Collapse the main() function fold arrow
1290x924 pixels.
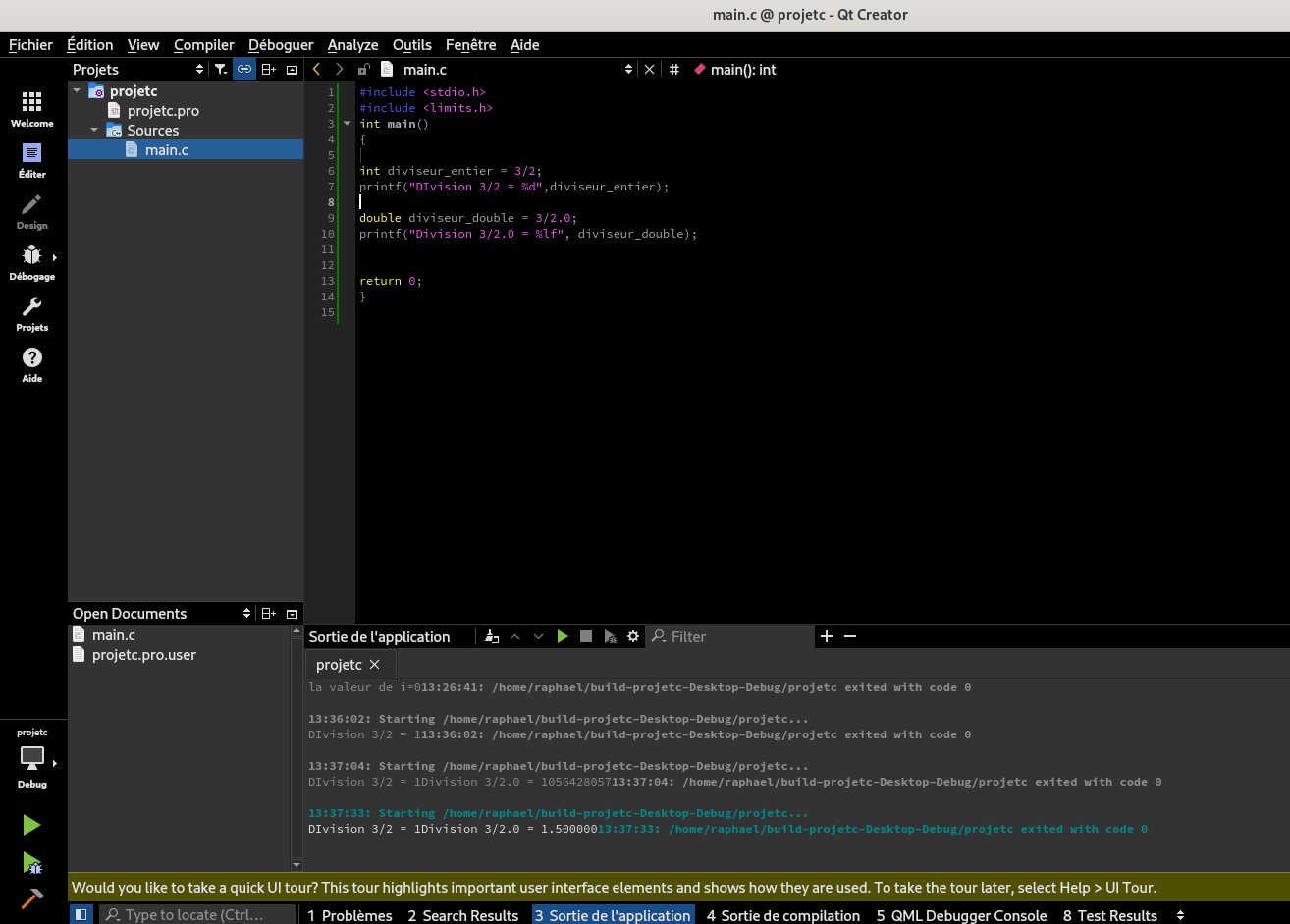tap(347, 124)
